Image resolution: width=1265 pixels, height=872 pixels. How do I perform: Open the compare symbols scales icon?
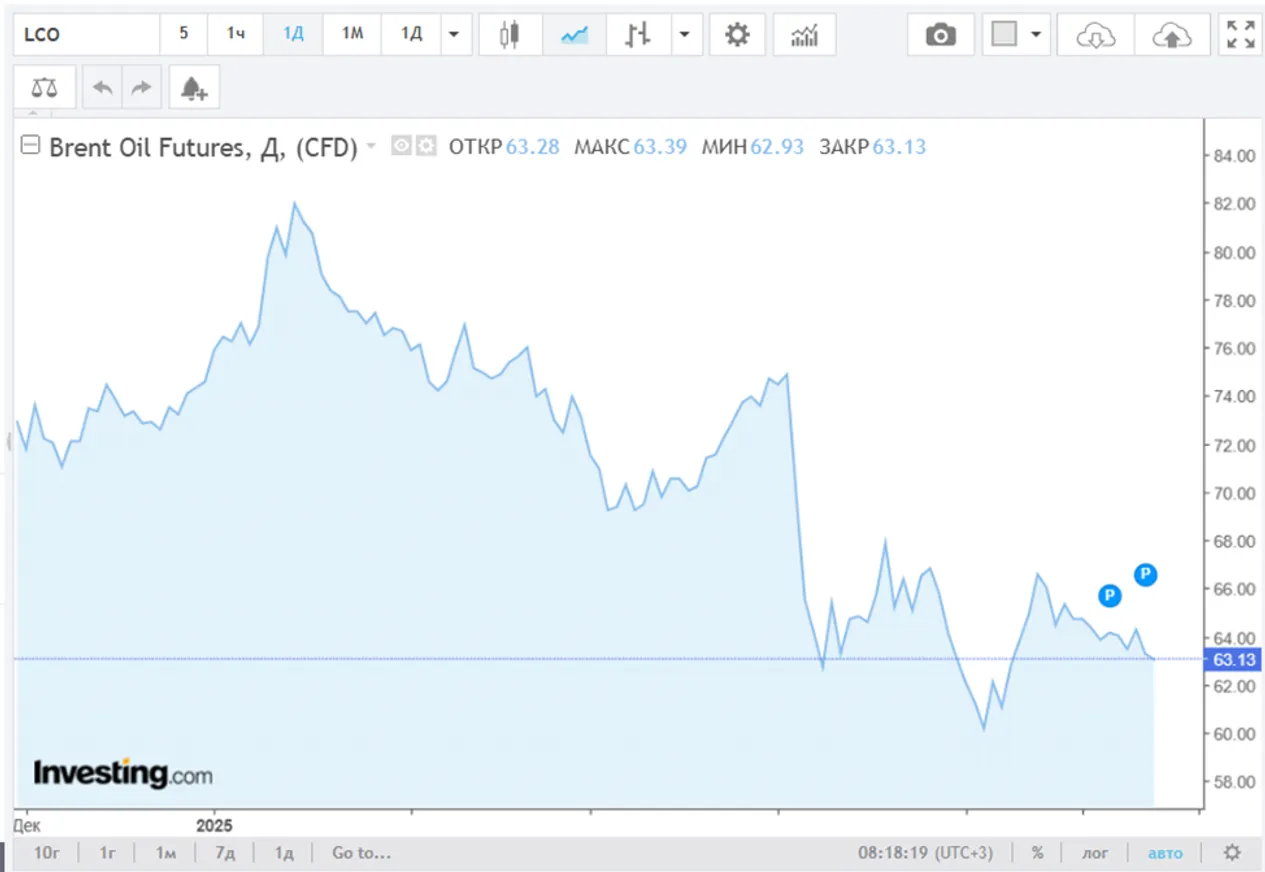click(44, 88)
